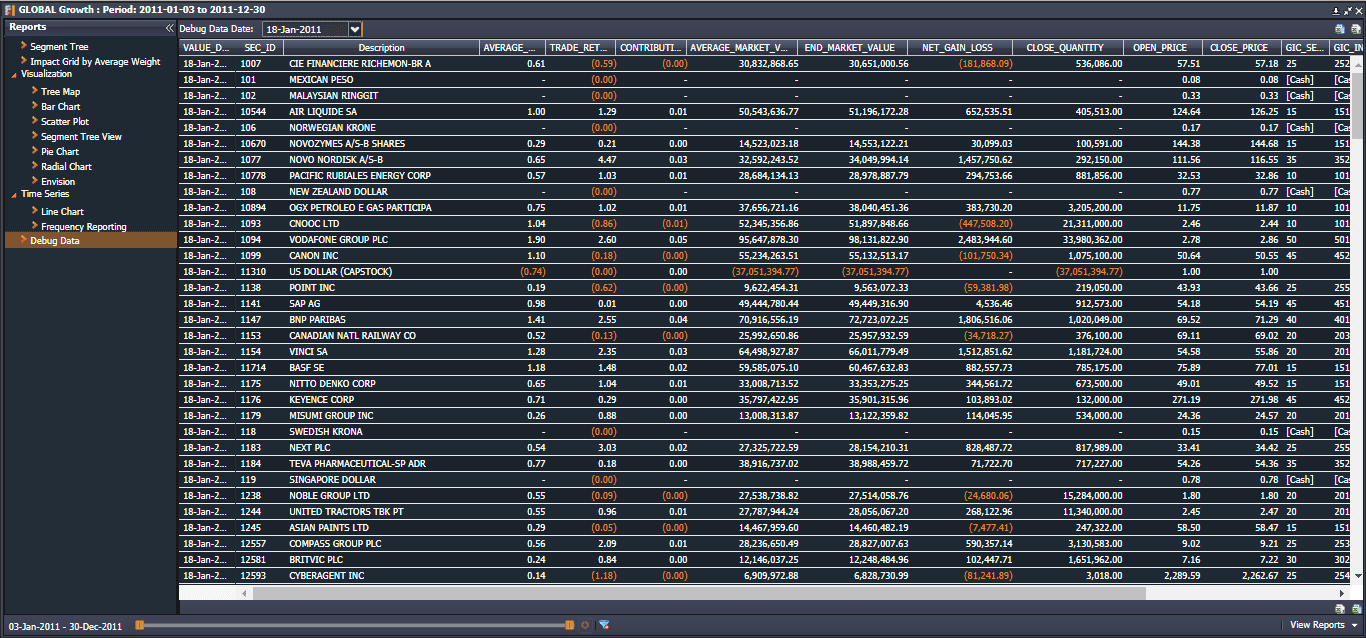The width and height of the screenshot is (1366, 638).
Task: Click the Debug Data Date field showing 18-Jan-2011
Action: click(x=306, y=30)
